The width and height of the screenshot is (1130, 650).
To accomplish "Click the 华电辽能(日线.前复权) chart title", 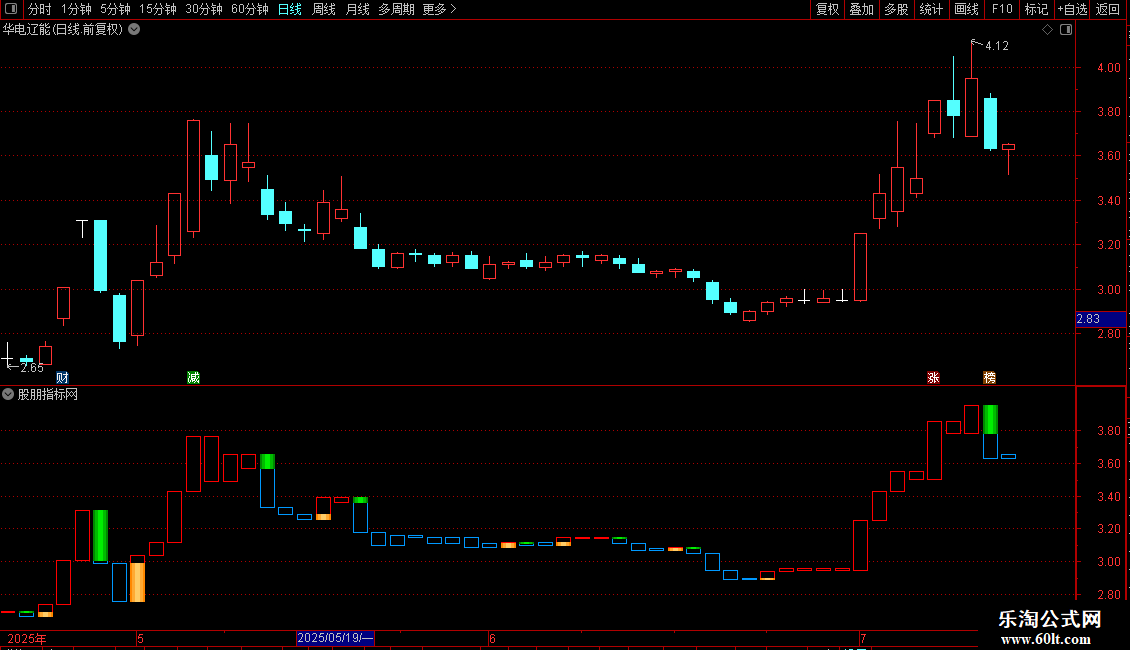I will [63, 30].
